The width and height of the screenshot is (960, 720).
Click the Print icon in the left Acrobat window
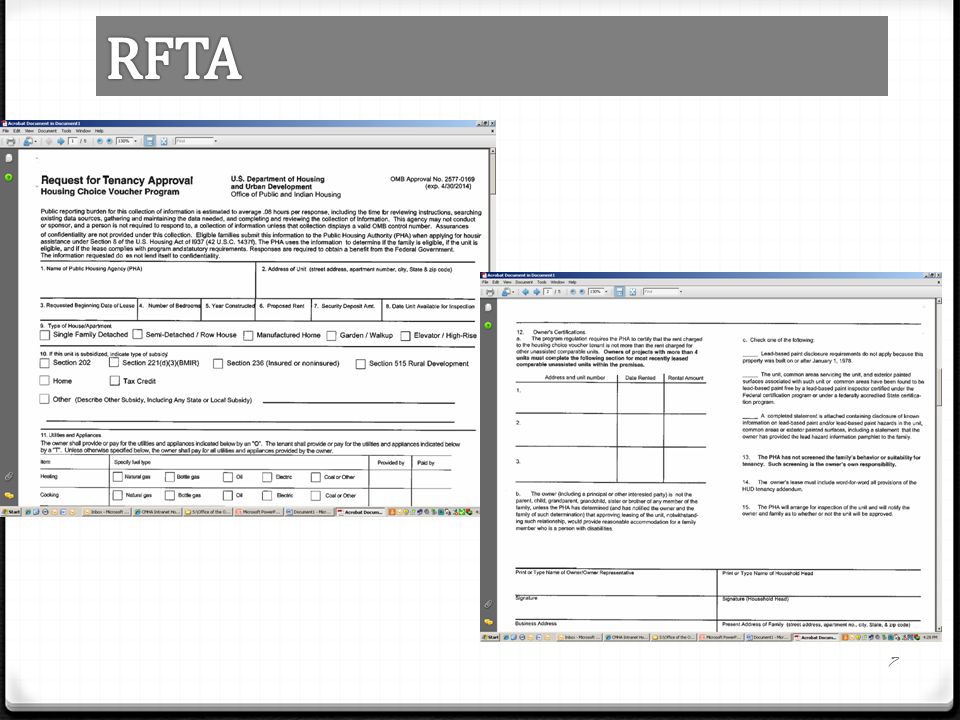(10, 141)
